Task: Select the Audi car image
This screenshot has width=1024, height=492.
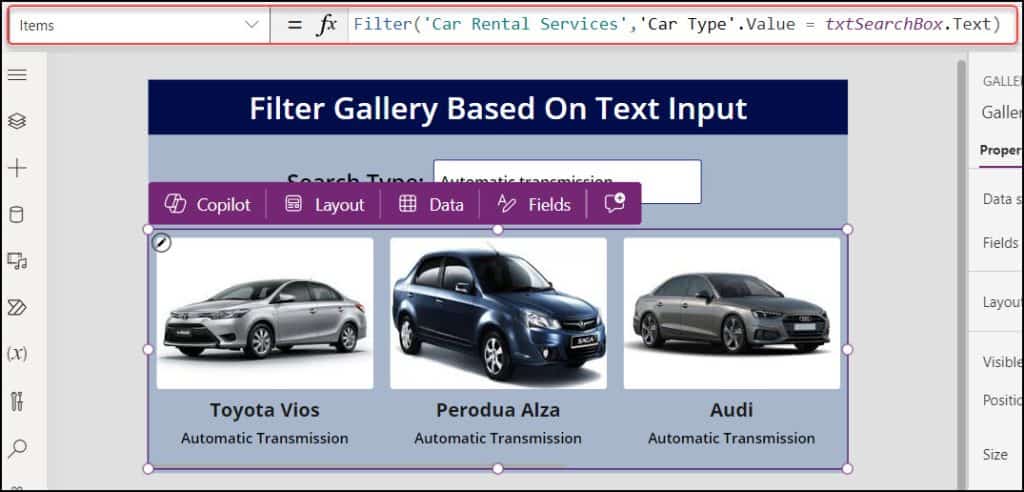Action: click(x=731, y=313)
